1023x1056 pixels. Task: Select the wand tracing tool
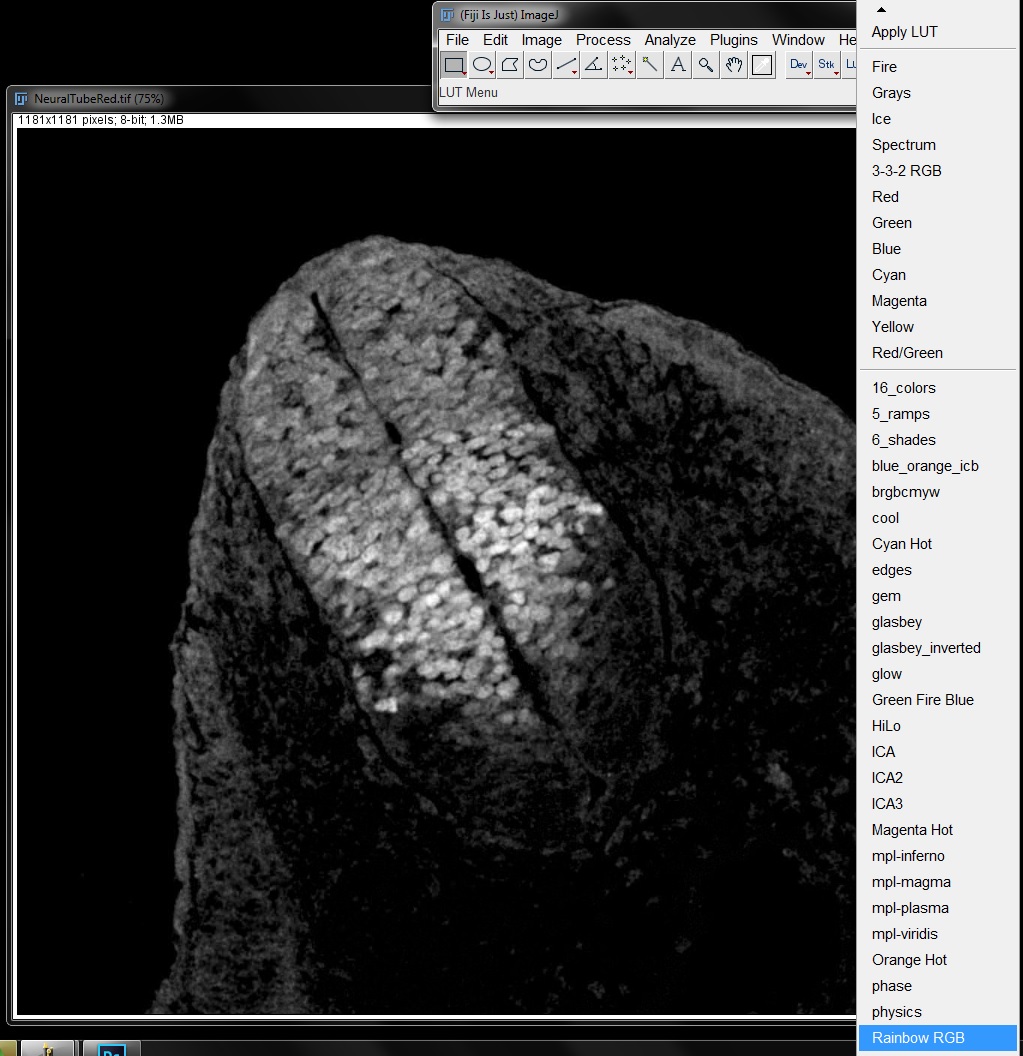tap(649, 64)
